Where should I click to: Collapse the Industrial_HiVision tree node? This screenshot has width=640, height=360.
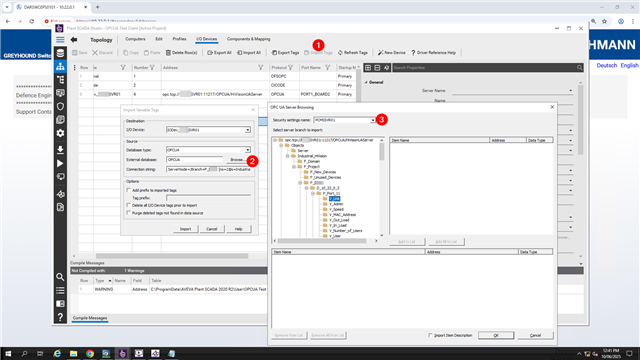coord(287,156)
